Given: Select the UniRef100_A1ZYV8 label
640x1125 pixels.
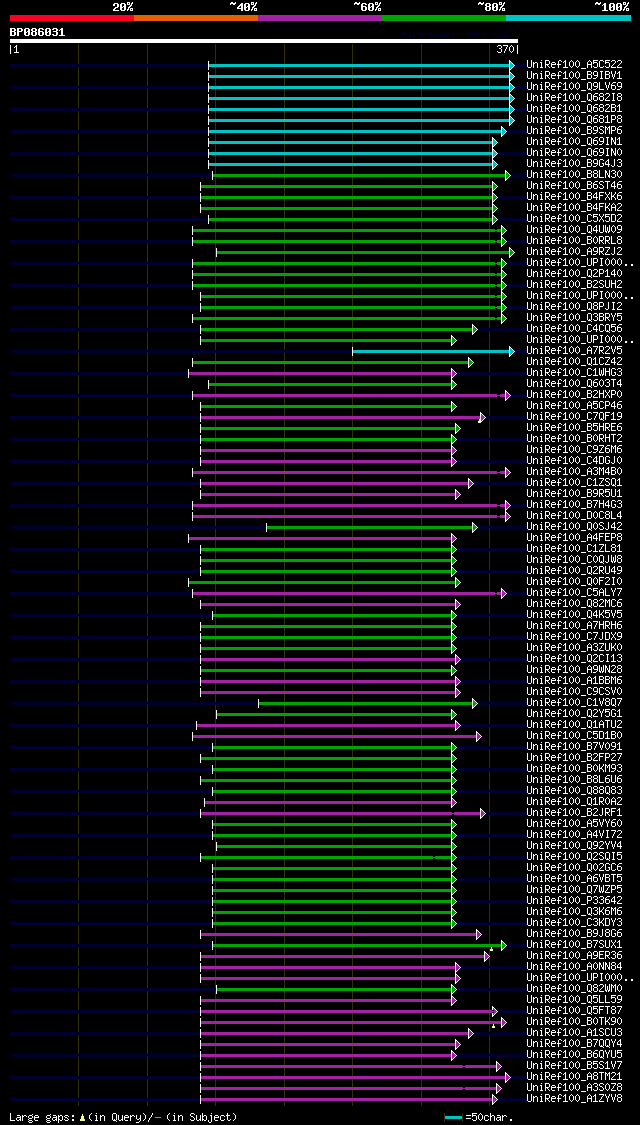Looking at the screenshot, I should (574, 1098).
